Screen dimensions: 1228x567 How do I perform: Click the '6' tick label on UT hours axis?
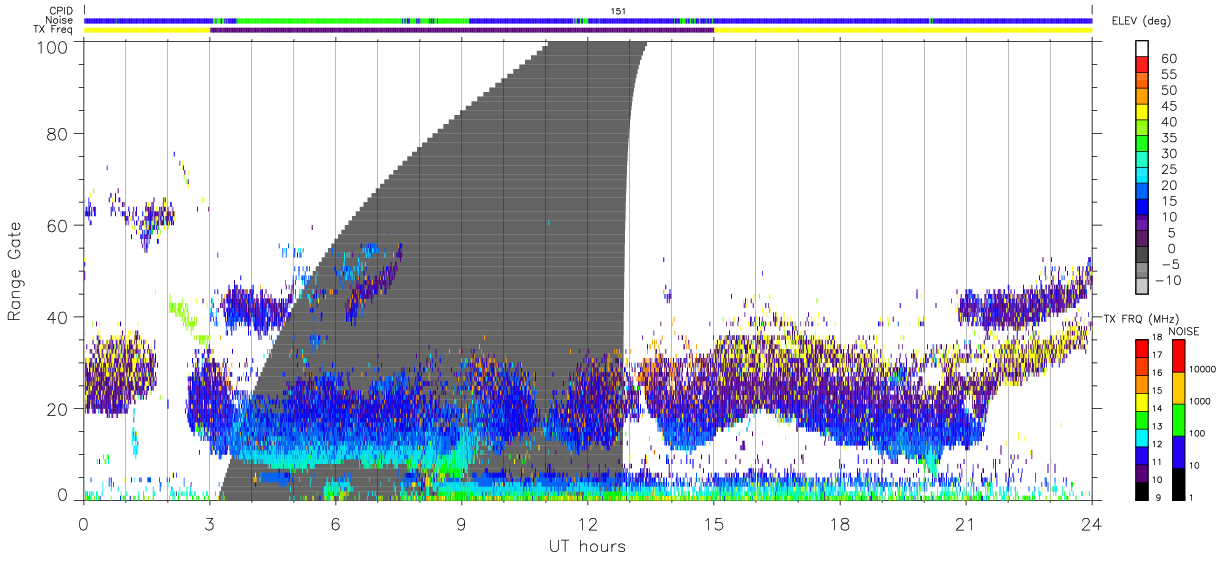pos(336,523)
